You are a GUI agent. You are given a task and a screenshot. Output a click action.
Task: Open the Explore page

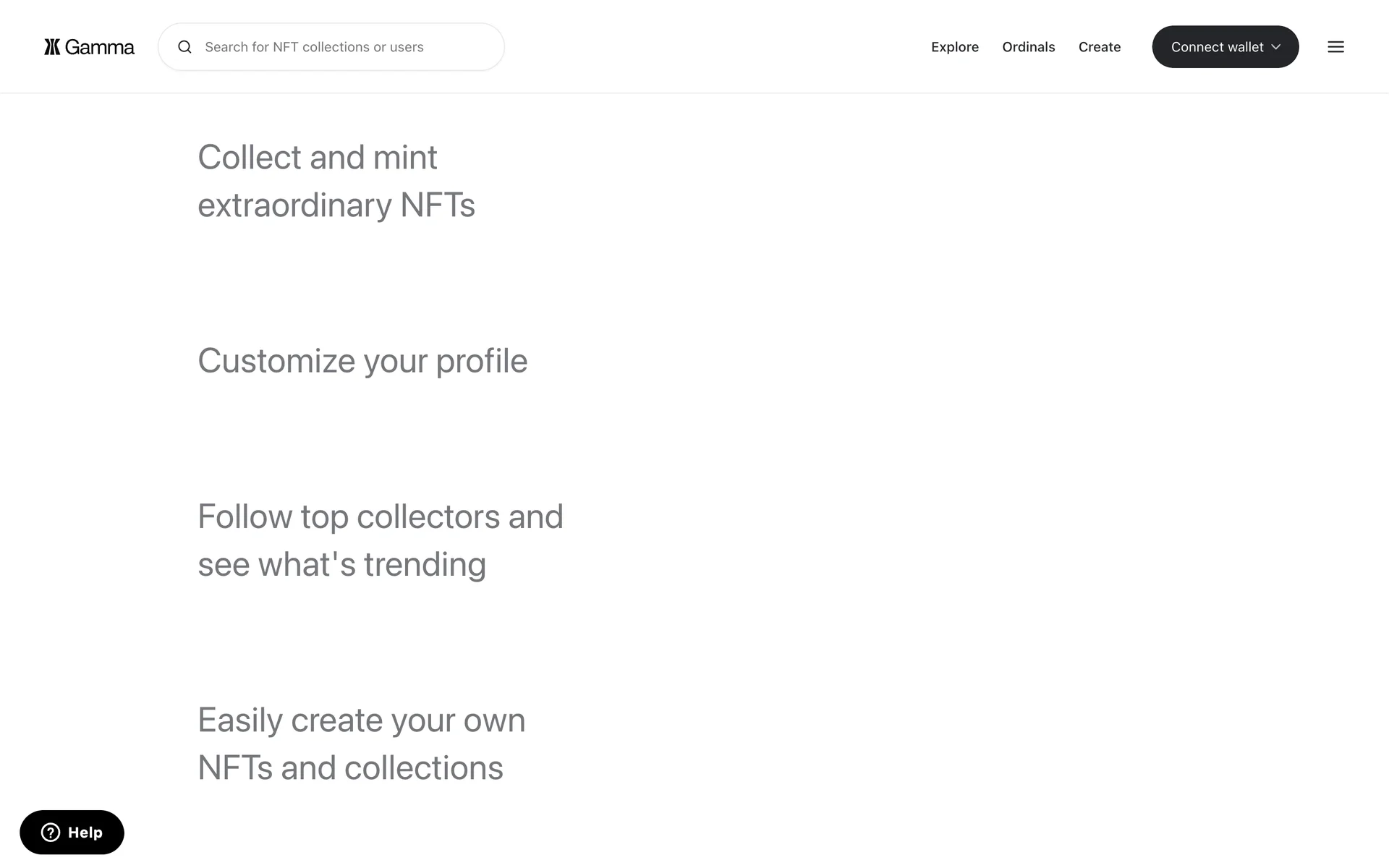955,47
